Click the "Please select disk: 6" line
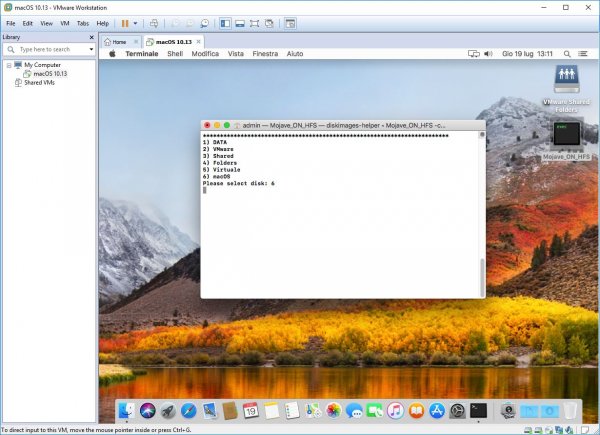This screenshot has height=435, width=600. [238, 183]
